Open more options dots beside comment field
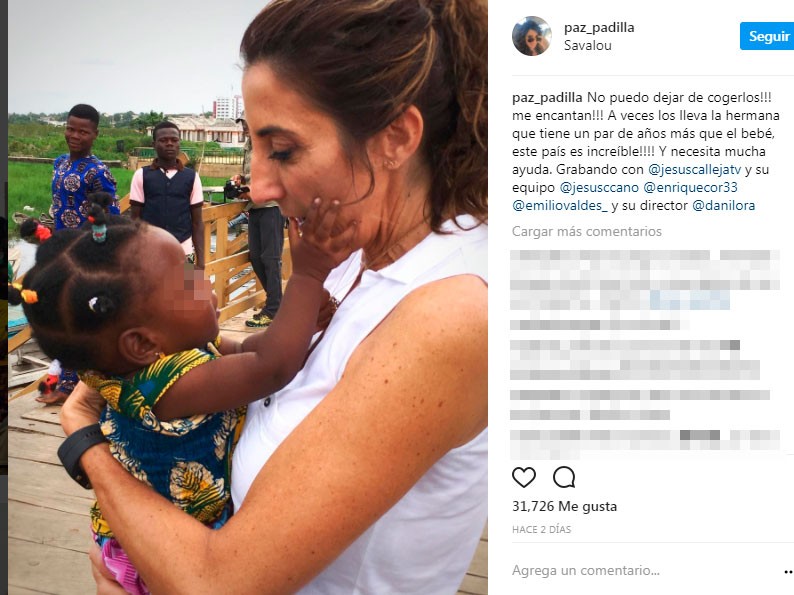 click(788, 572)
